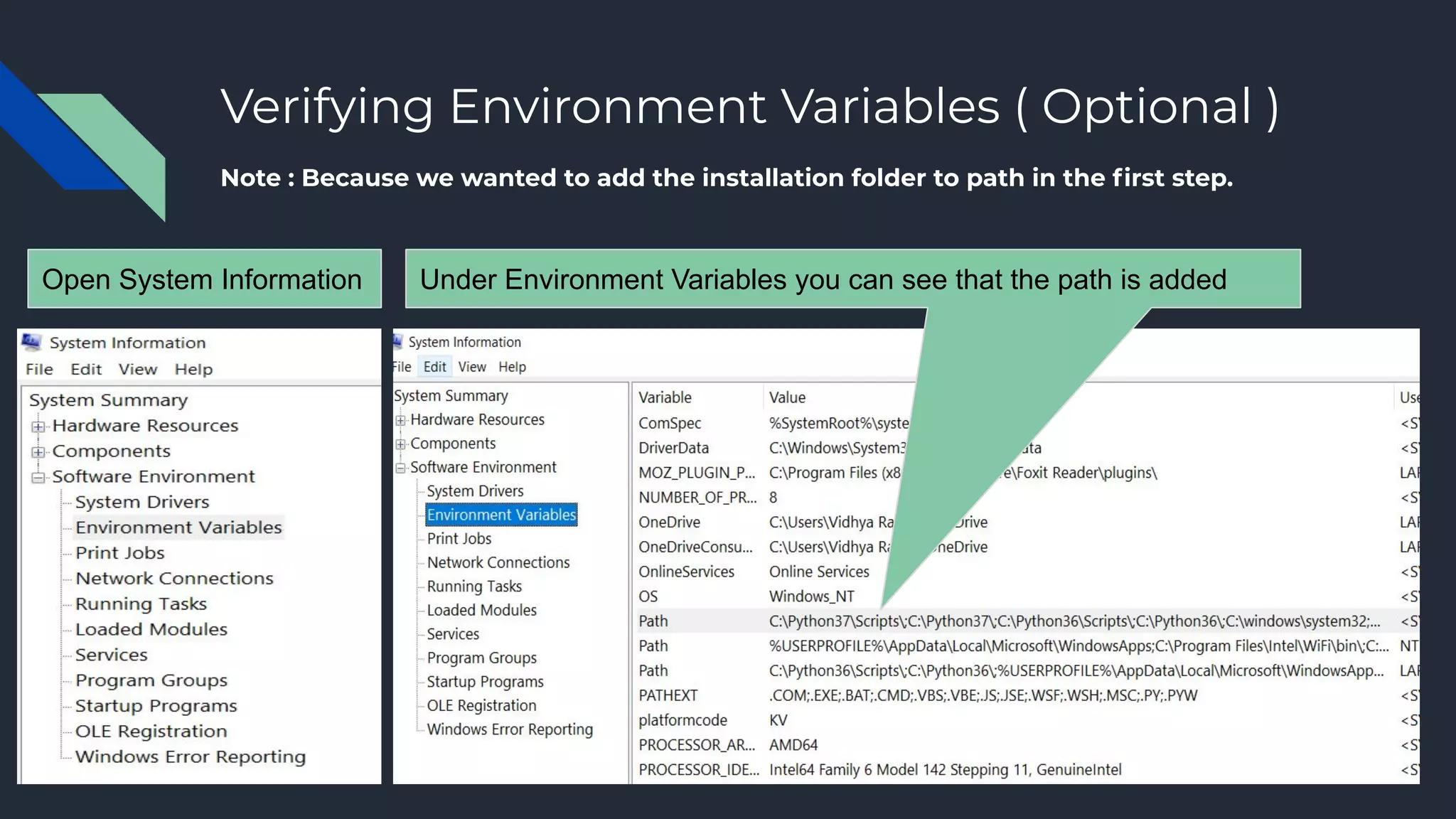Select Running Tasks in left window
Image resolution: width=1456 pixels, height=819 pixels.
point(141,604)
